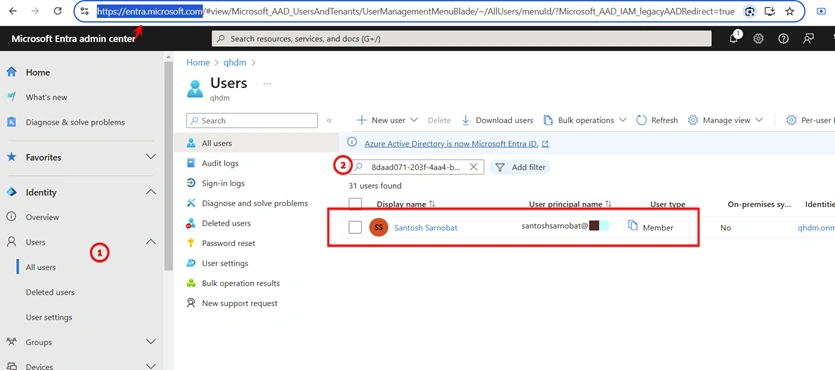
Task: Open the New user dropdown
Action: [387, 120]
